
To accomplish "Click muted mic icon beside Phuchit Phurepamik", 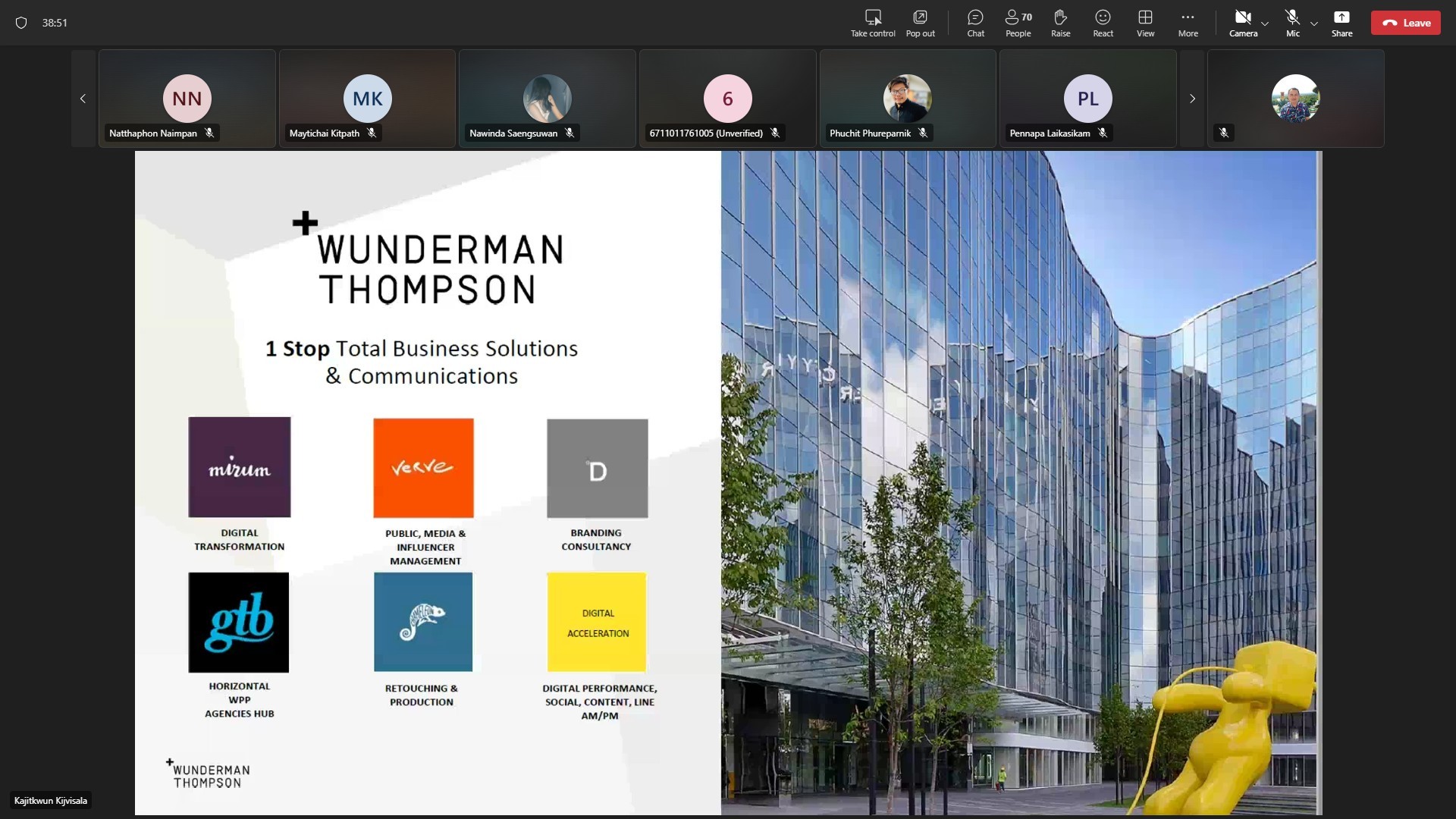I will coord(923,133).
